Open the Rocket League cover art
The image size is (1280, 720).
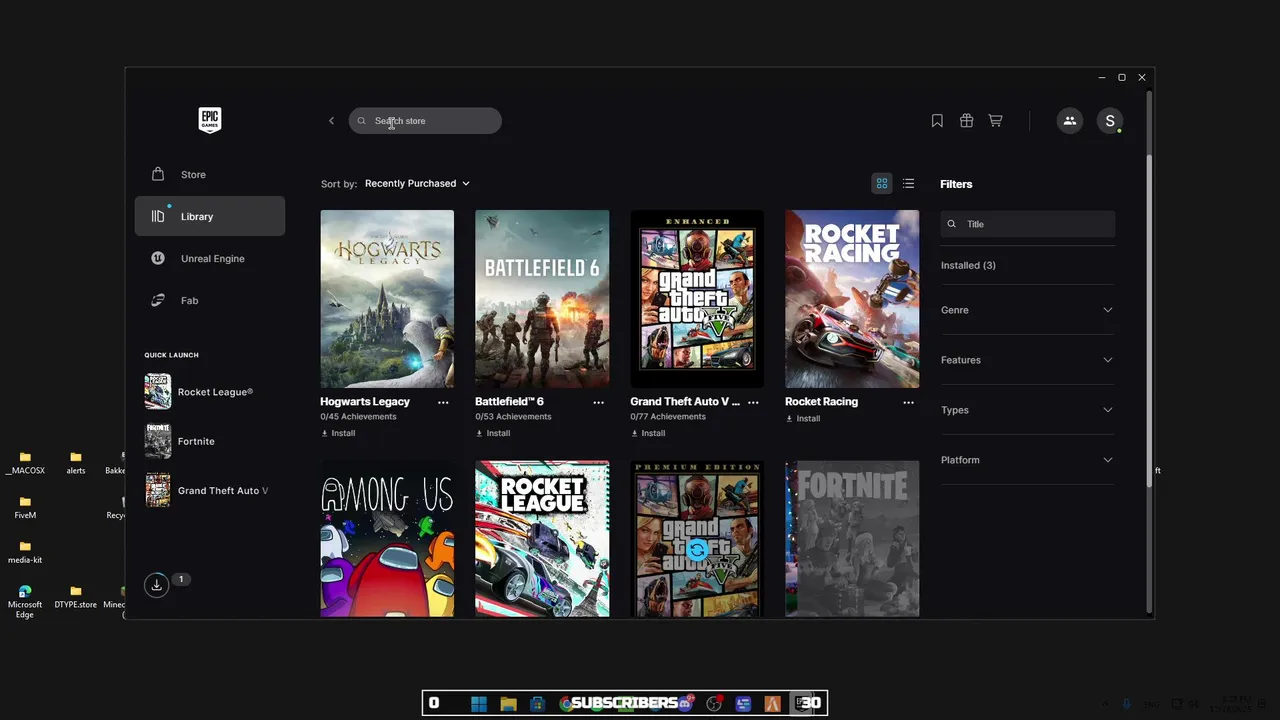(x=542, y=539)
